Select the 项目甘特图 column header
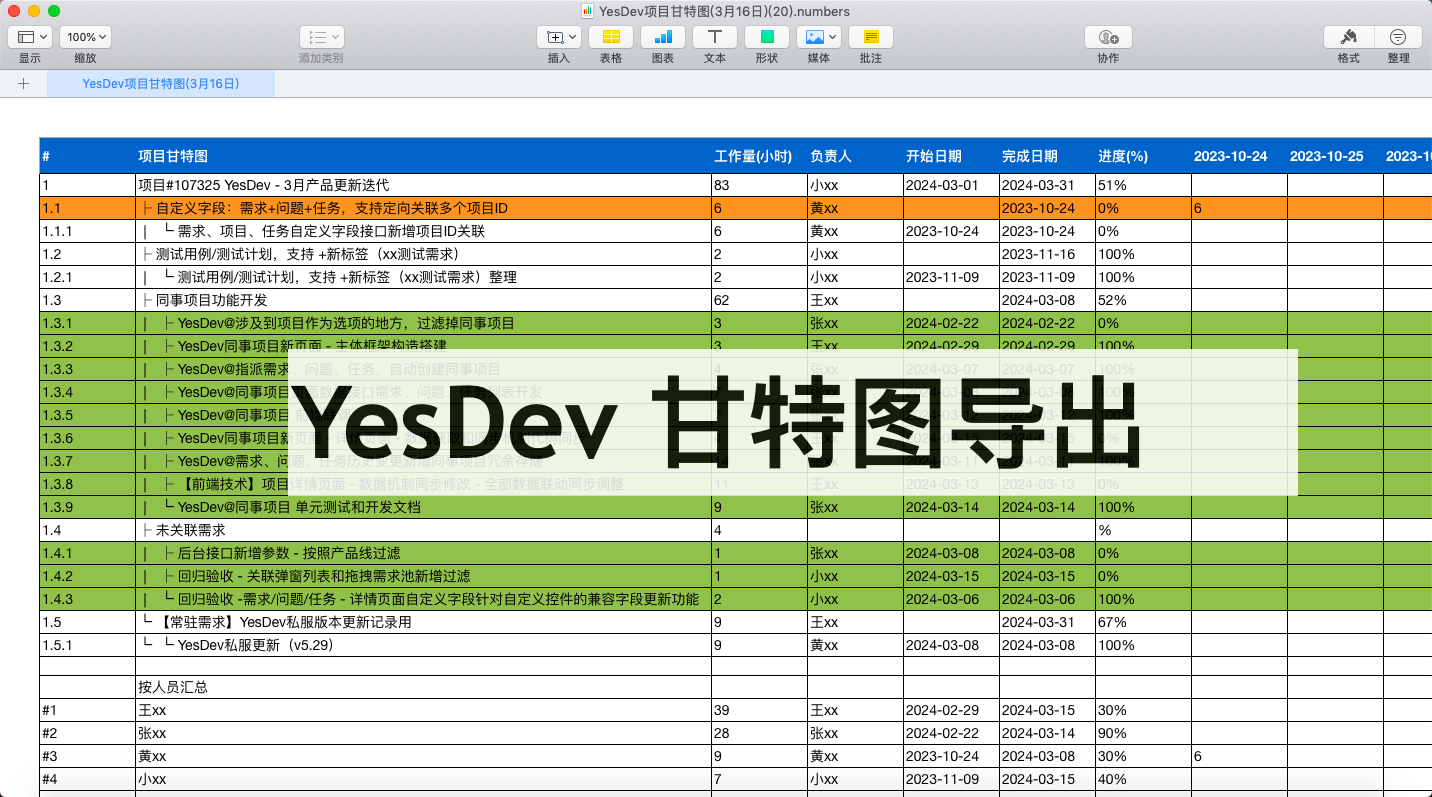The image size is (1432, 797). coord(423,156)
